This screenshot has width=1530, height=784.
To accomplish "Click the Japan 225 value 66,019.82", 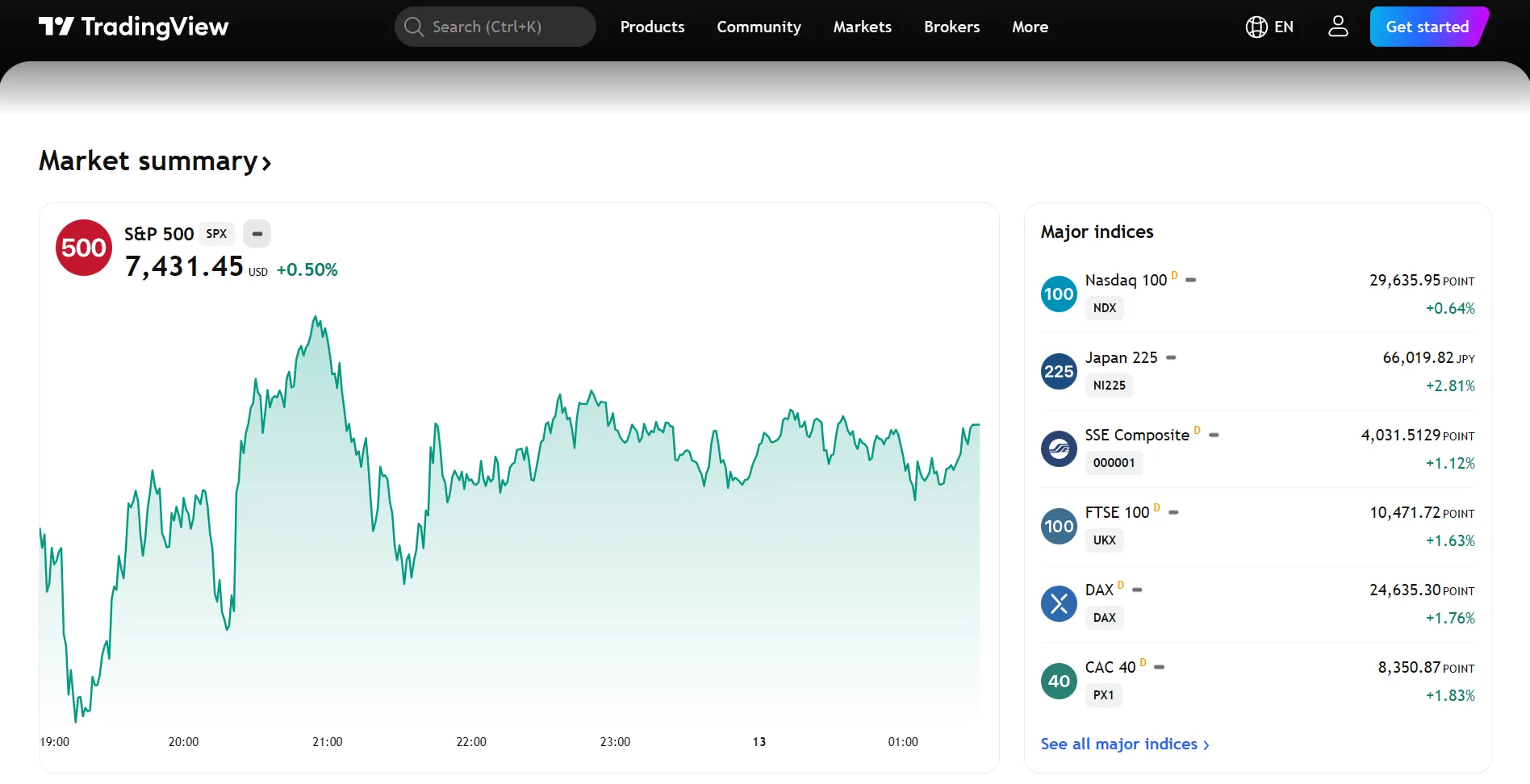I will pyautogui.click(x=1418, y=357).
